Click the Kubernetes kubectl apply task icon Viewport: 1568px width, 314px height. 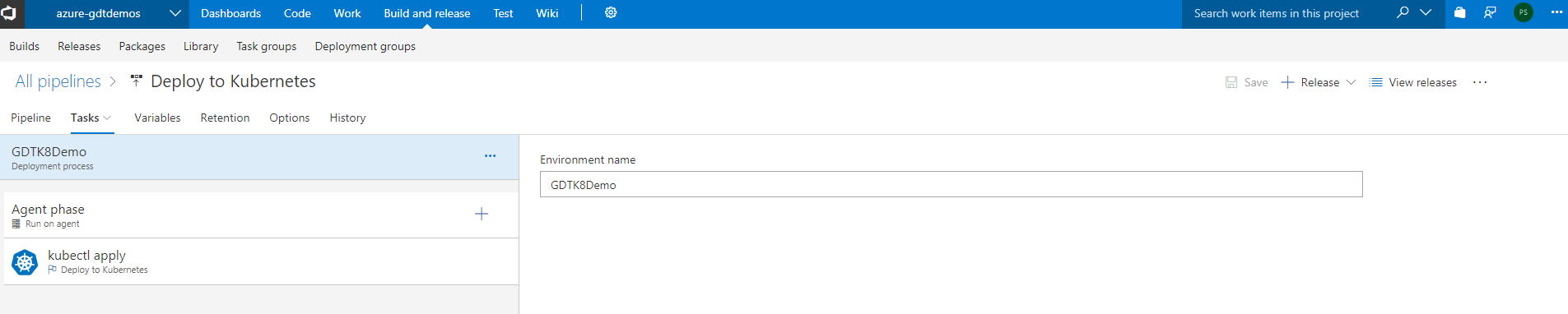click(x=25, y=262)
